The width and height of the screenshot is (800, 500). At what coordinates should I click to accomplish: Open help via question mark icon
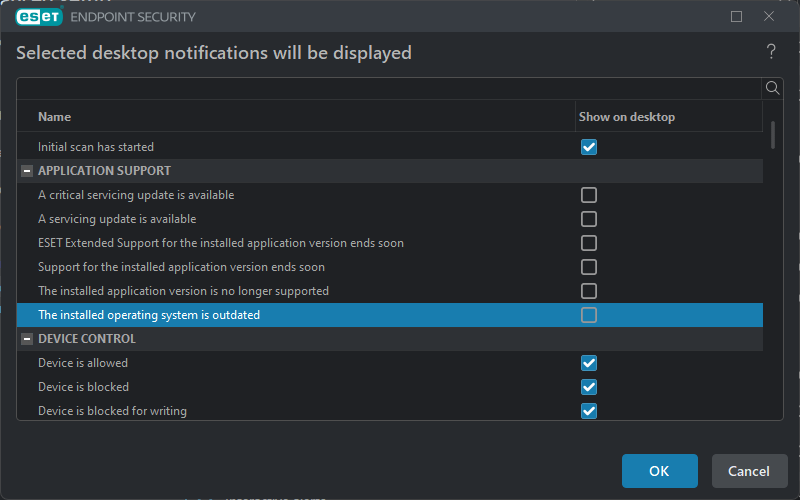tap(771, 52)
